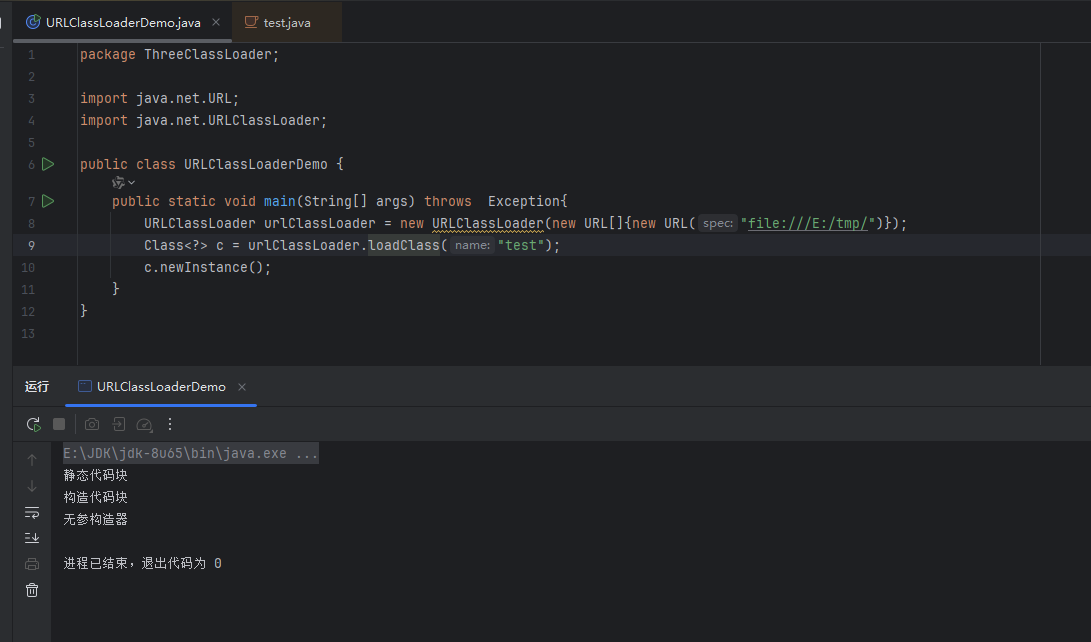
Task: Toggle soft-wrap in the console
Action: point(32,512)
